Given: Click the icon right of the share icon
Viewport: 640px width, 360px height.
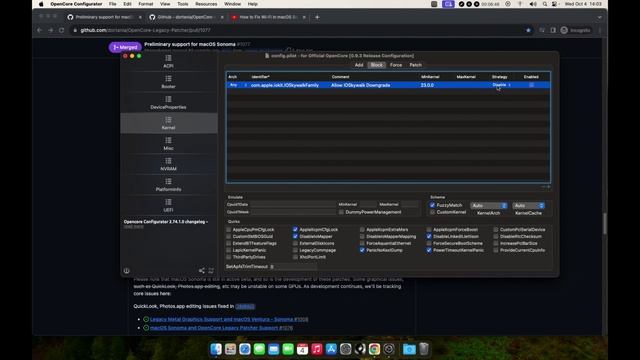Looking at the screenshot, I should click(x=211, y=271).
